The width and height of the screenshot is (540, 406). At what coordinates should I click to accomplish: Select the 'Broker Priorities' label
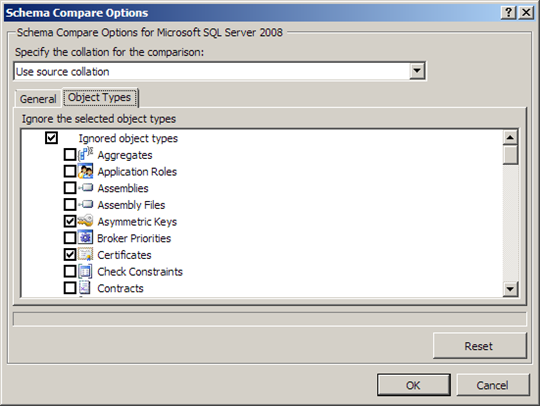coord(134,238)
